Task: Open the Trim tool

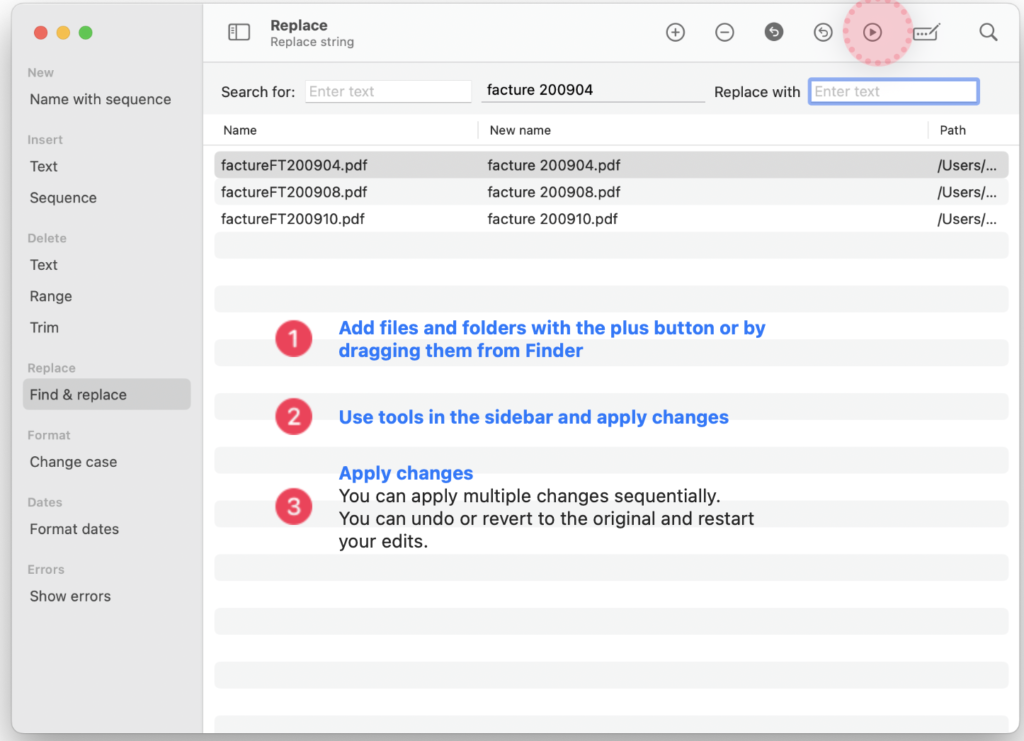Action: [44, 328]
